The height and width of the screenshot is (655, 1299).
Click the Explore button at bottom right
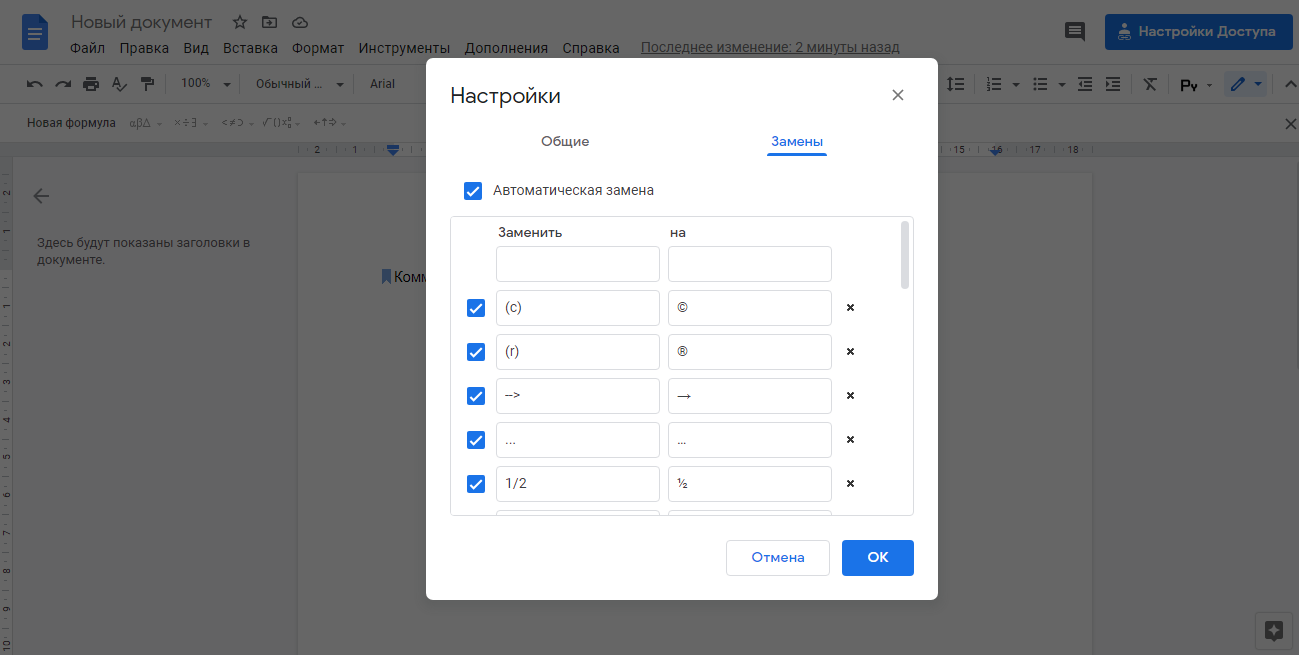(1273, 630)
